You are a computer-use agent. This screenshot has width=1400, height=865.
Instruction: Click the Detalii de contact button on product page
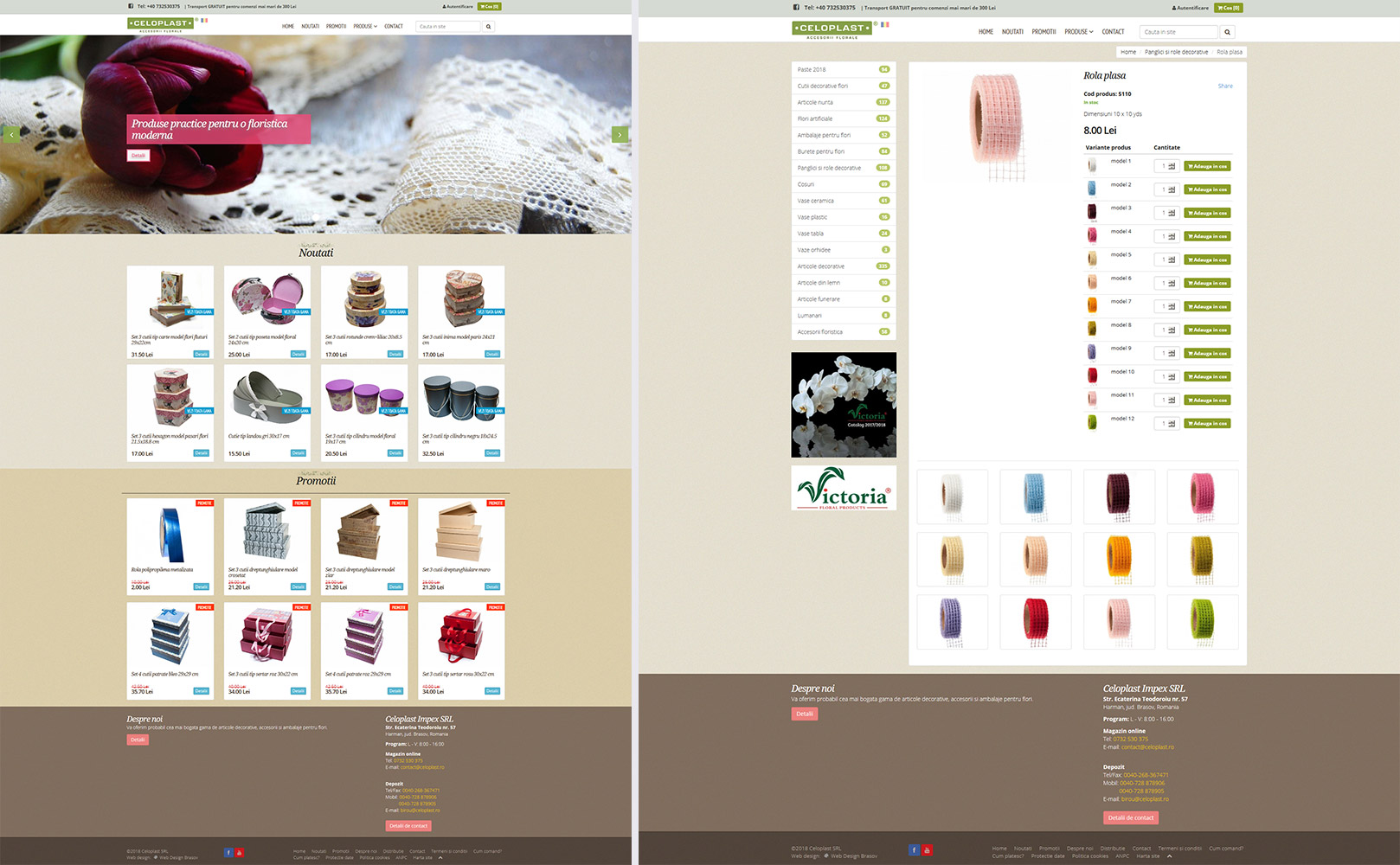[1131, 817]
